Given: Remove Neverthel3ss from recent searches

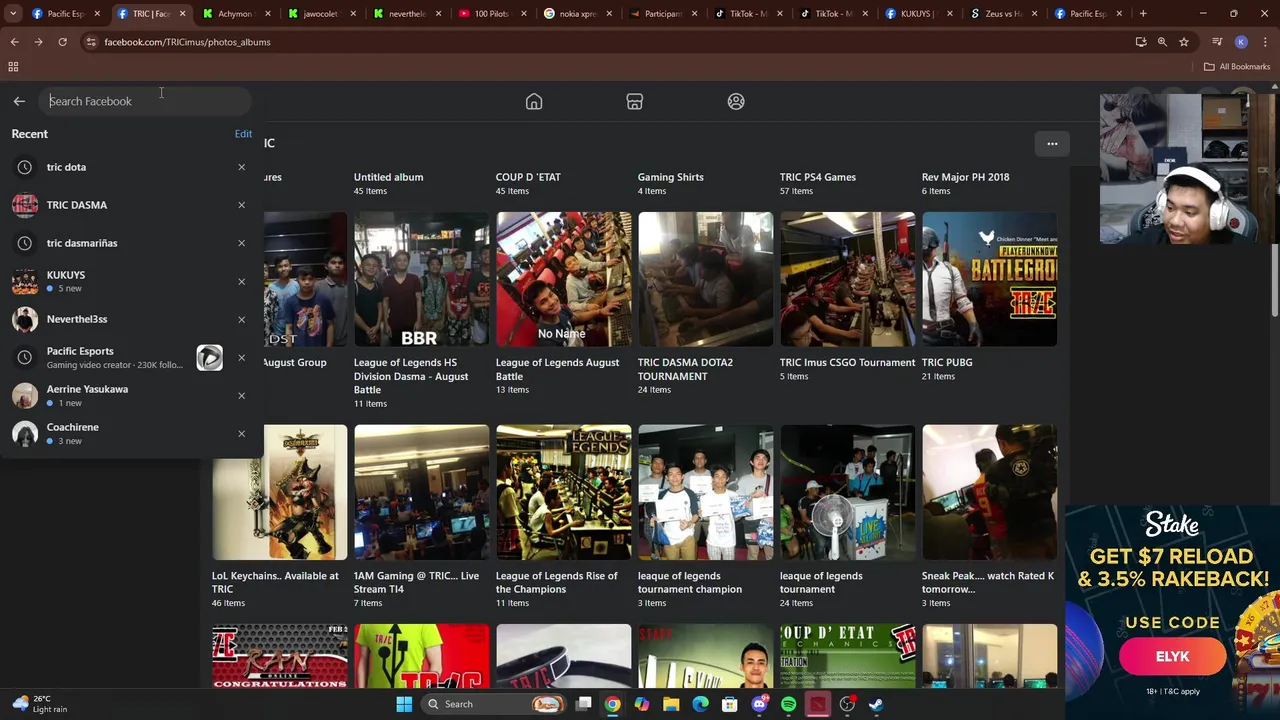Looking at the screenshot, I should (x=241, y=319).
